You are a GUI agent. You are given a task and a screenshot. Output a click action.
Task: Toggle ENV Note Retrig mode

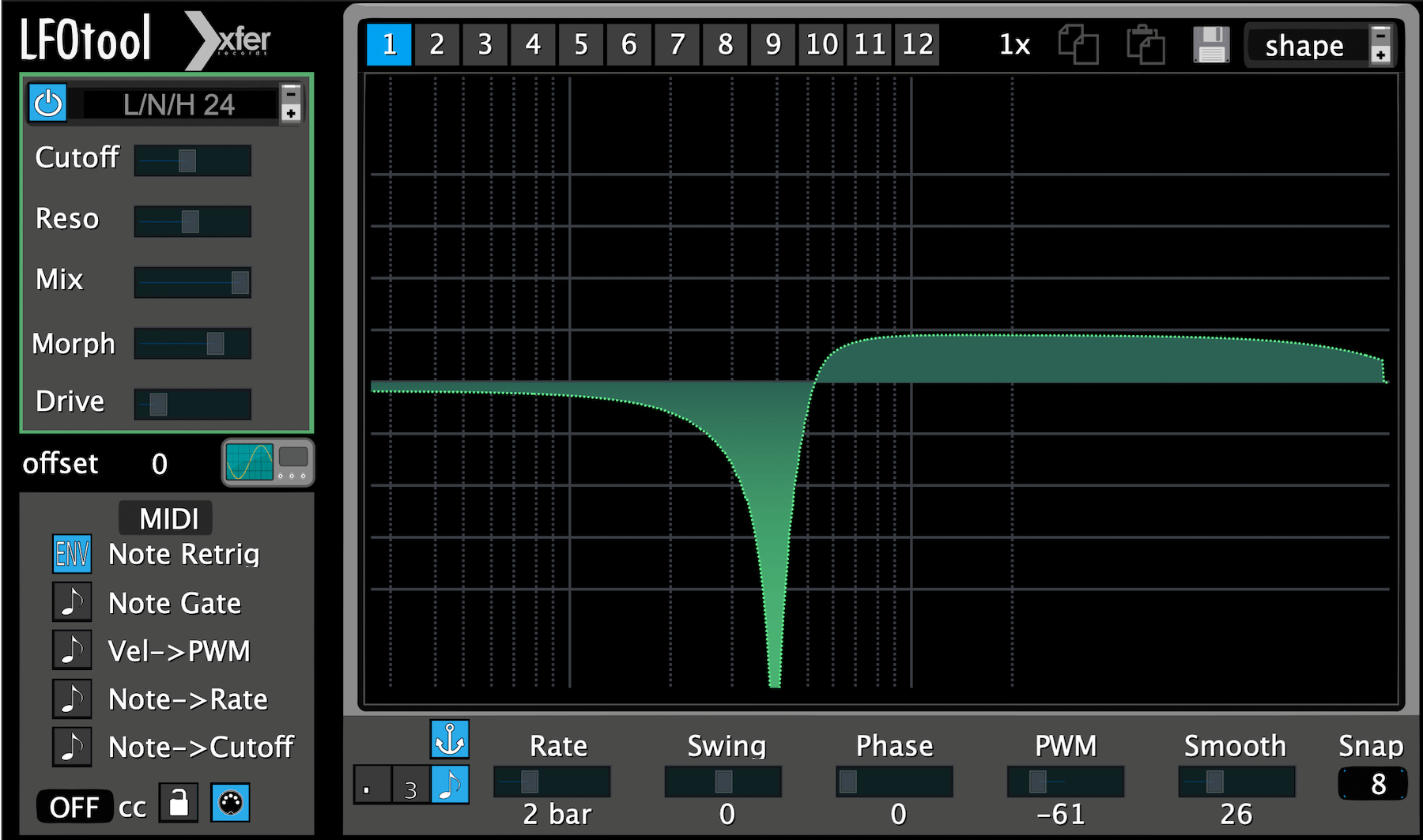point(72,554)
